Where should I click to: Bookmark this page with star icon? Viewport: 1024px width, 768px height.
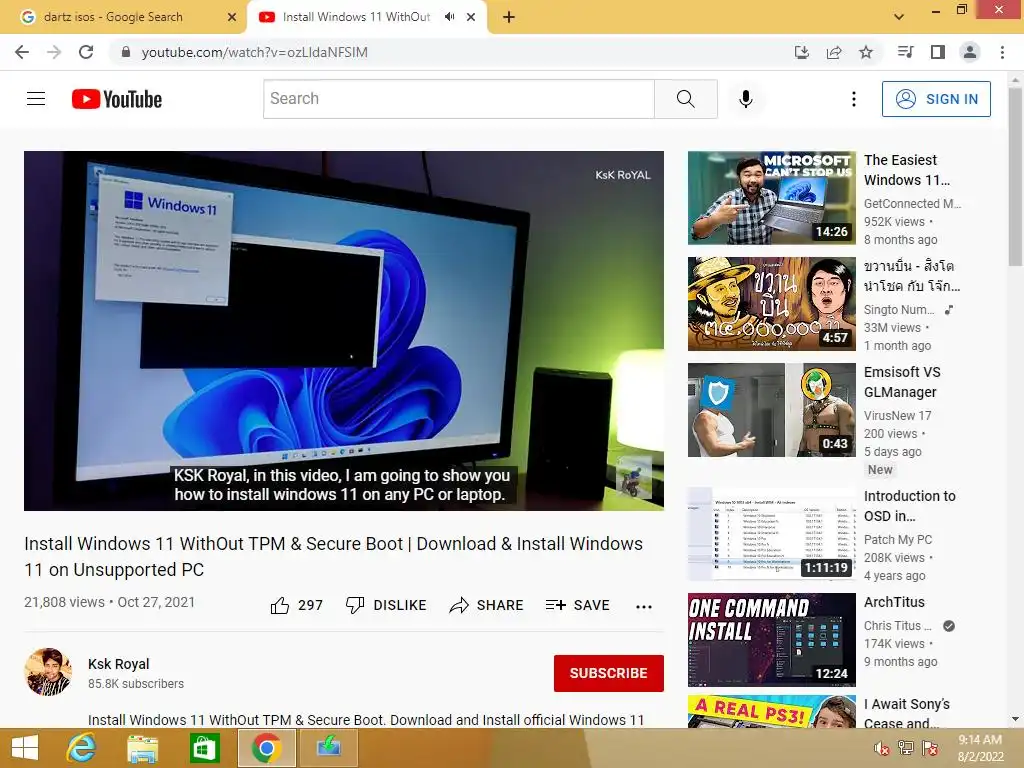pyautogui.click(x=866, y=52)
